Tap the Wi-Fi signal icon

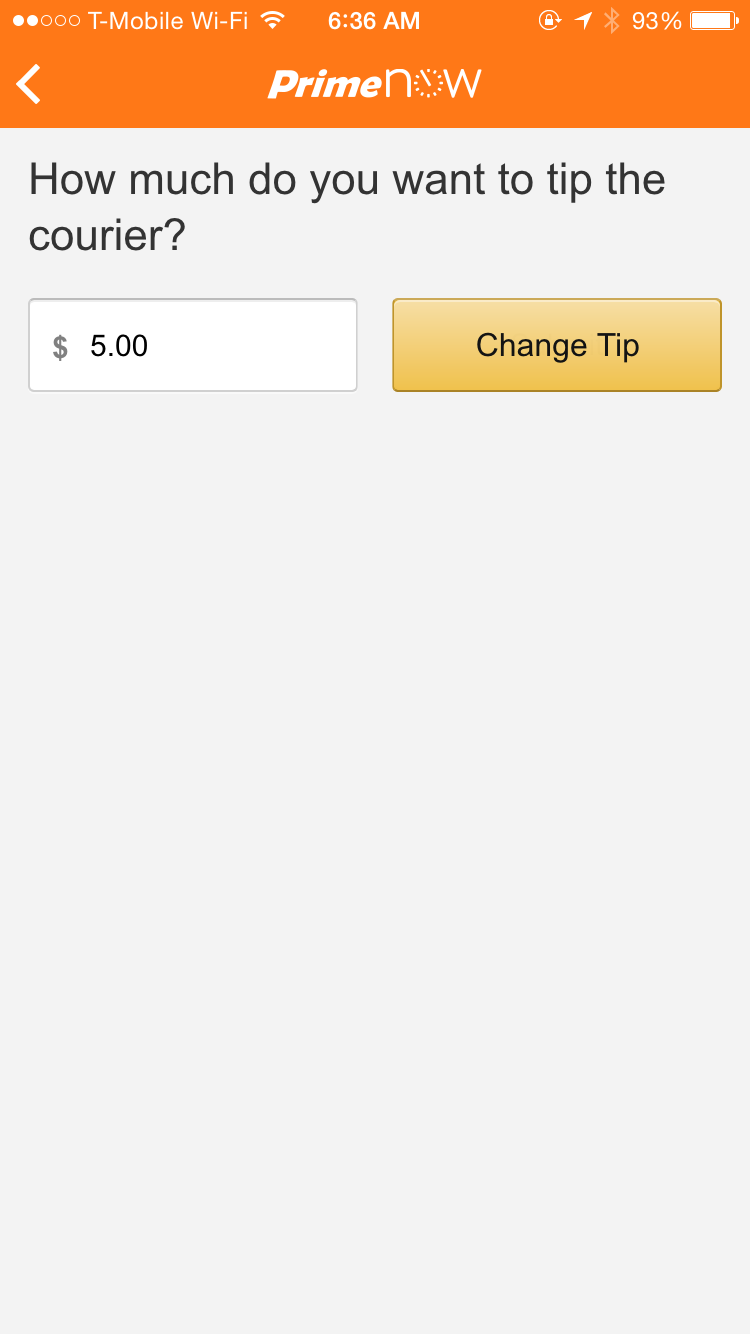tap(271, 20)
